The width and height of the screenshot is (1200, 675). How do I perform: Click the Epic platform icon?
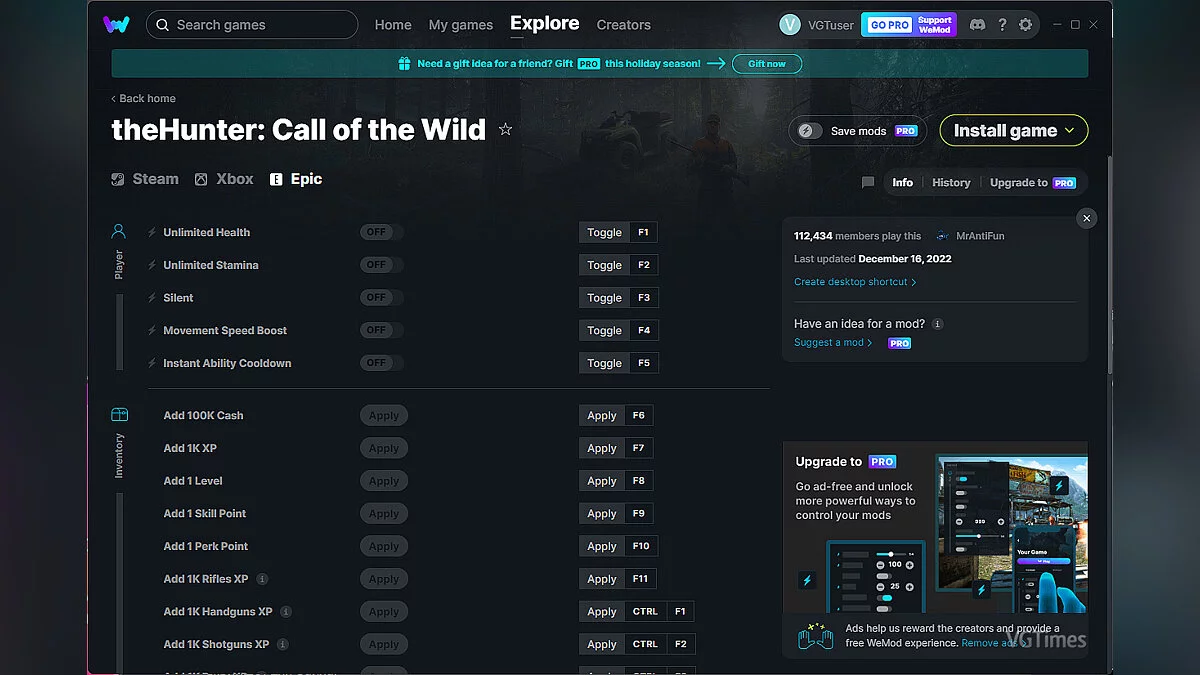tap(276, 179)
